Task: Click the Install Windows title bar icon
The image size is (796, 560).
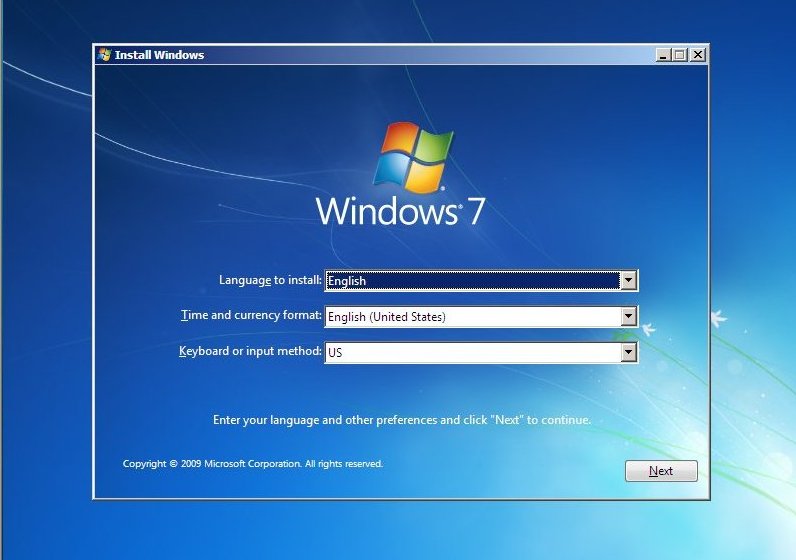Action: (x=105, y=55)
